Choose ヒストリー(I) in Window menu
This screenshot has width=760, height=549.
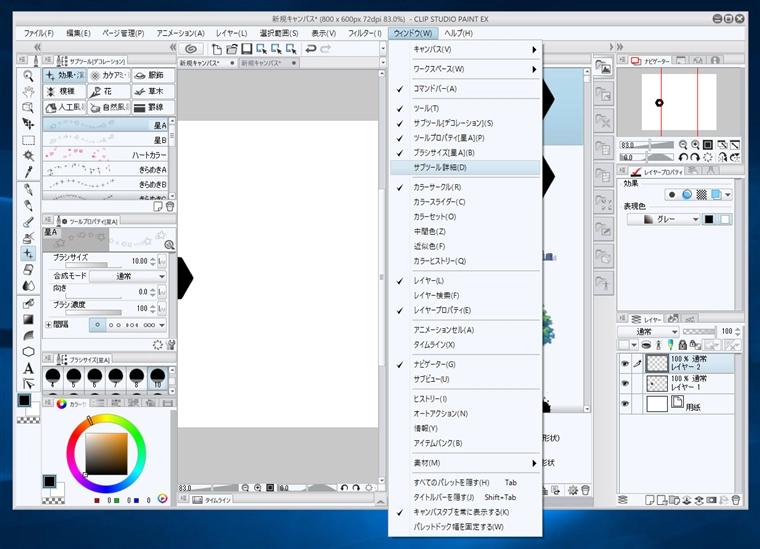point(465,399)
